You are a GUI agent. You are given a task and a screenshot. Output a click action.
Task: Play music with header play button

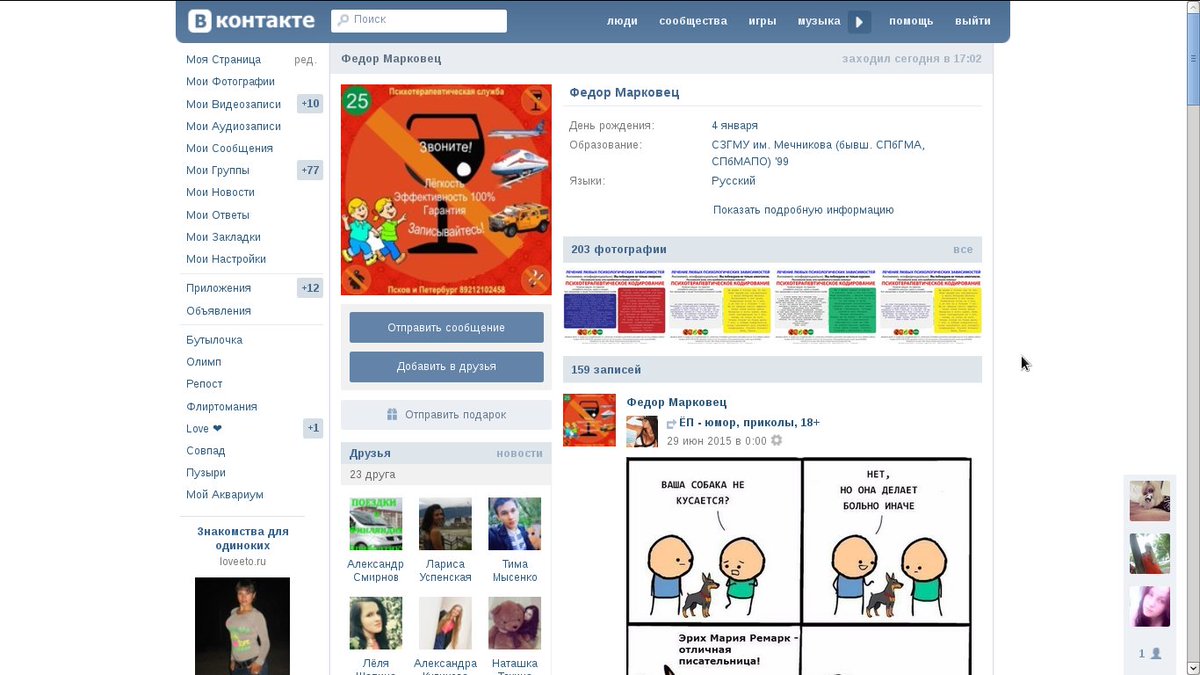pyautogui.click(x=860, y=22)
